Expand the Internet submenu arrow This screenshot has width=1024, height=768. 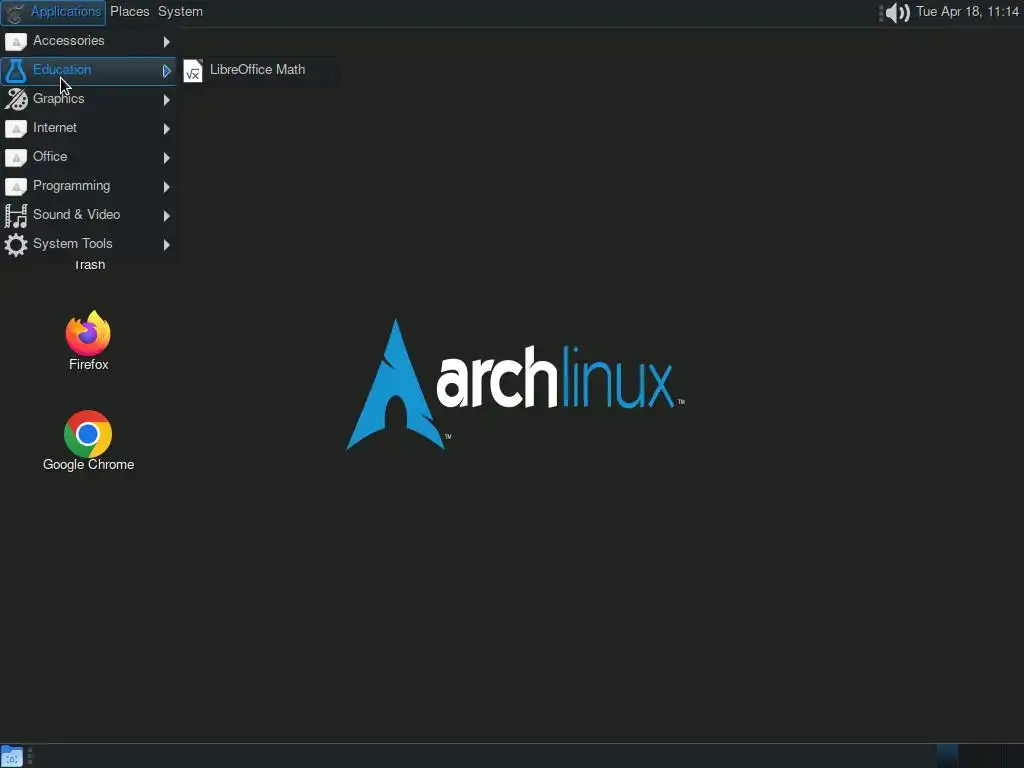pos(167,129)
